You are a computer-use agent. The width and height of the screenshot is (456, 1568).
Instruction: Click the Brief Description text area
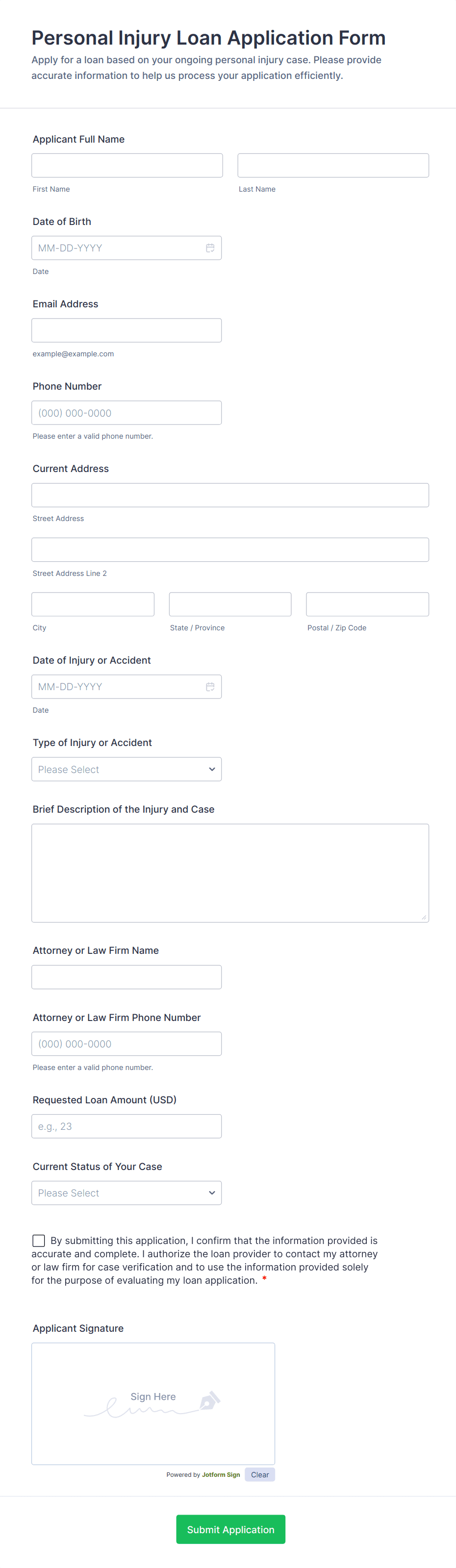pyautogui.click(x=230, y=873)
